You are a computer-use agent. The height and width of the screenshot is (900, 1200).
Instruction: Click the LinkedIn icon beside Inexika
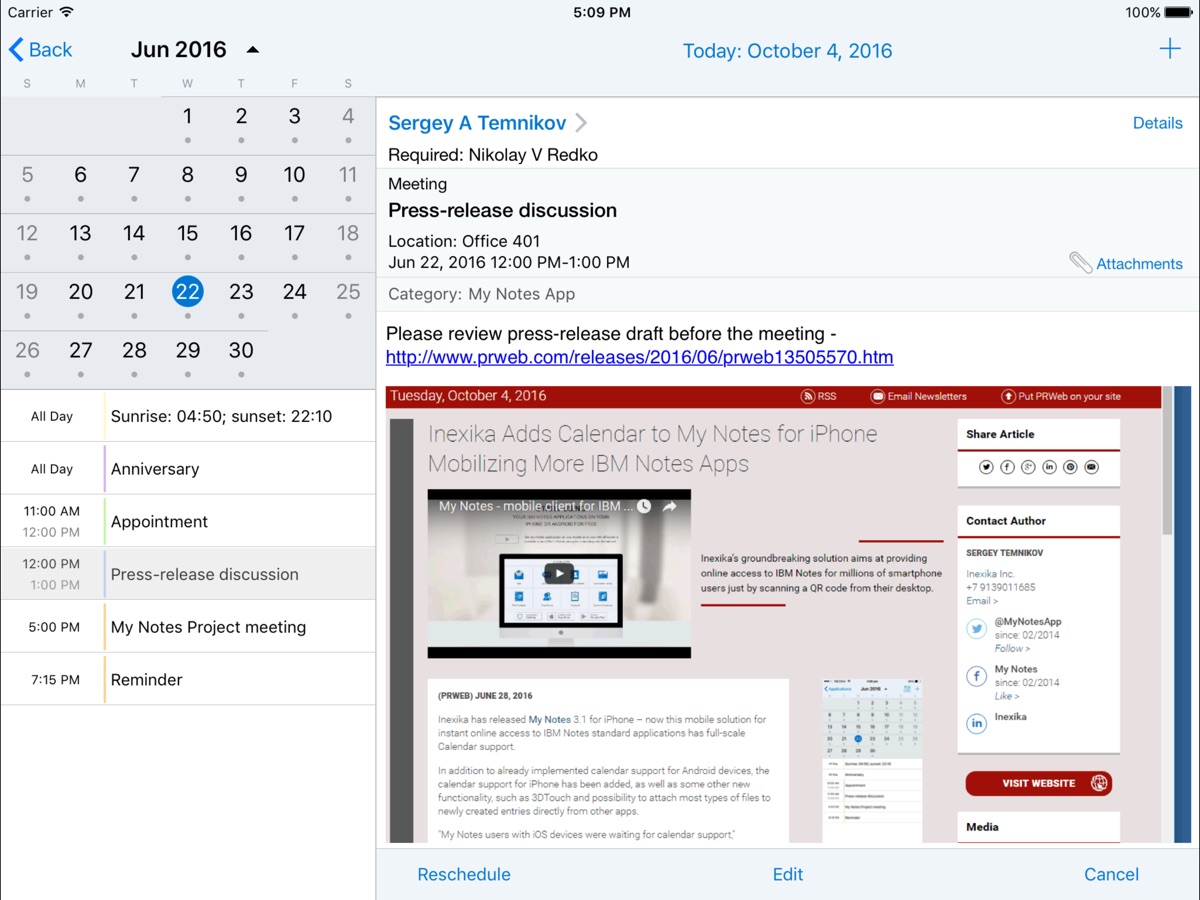click(x=976, y=724)
